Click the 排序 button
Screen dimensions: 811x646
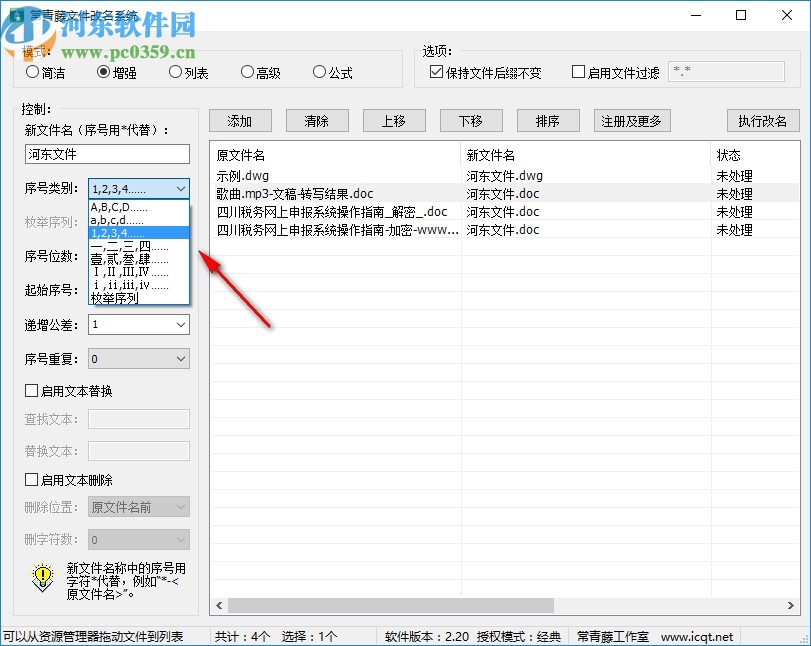(x=547, y=120)
